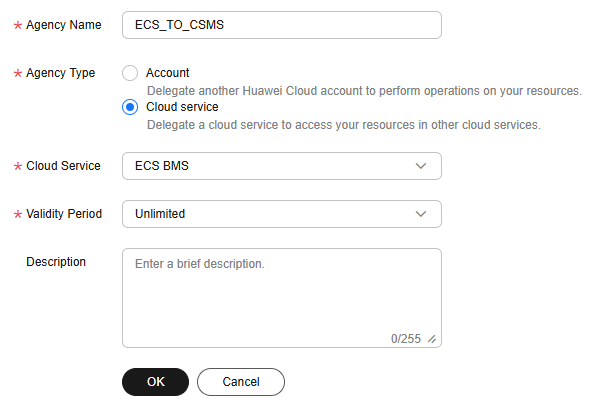Click the Cloud Service dropdown chevron arrow

click(x=421, y=166)
